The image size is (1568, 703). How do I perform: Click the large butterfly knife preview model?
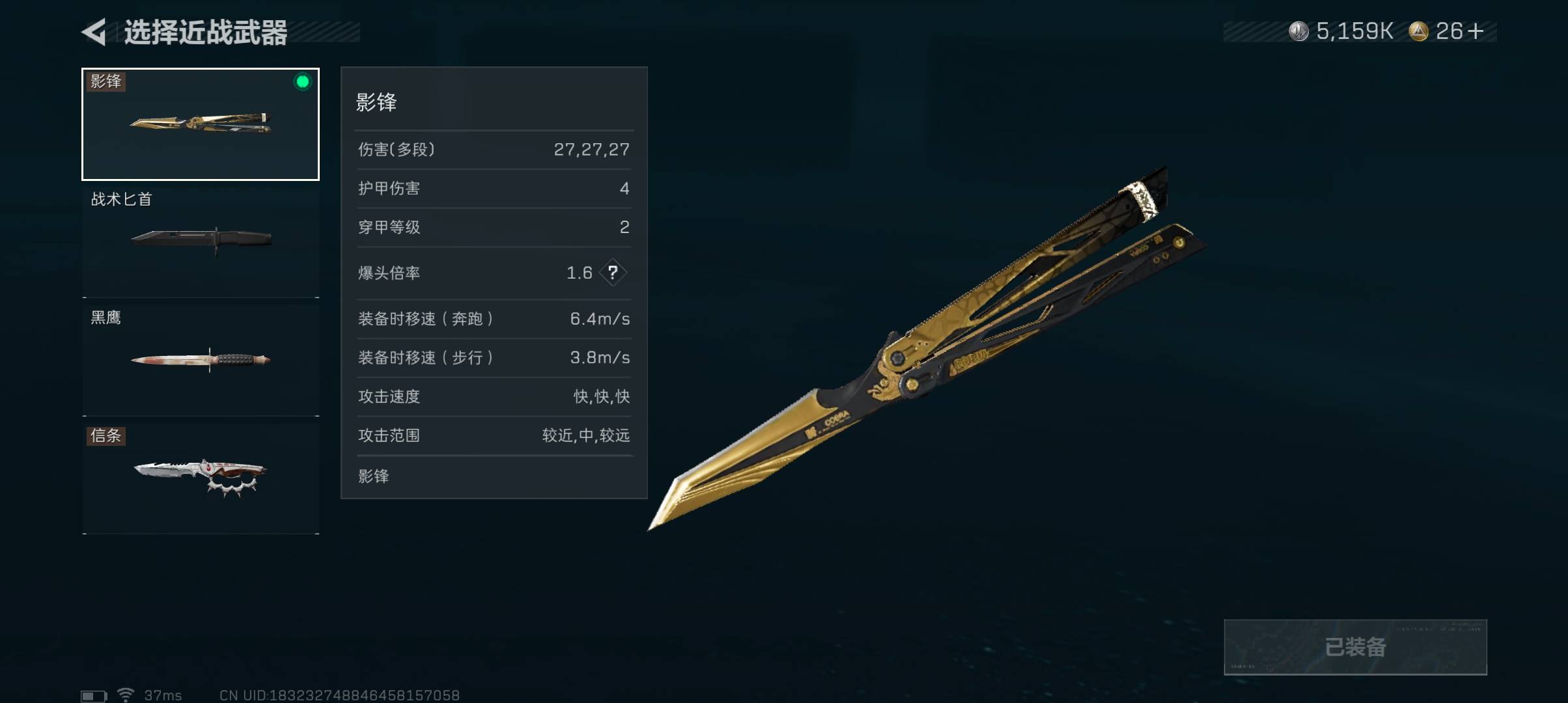[x=927, y=349]
